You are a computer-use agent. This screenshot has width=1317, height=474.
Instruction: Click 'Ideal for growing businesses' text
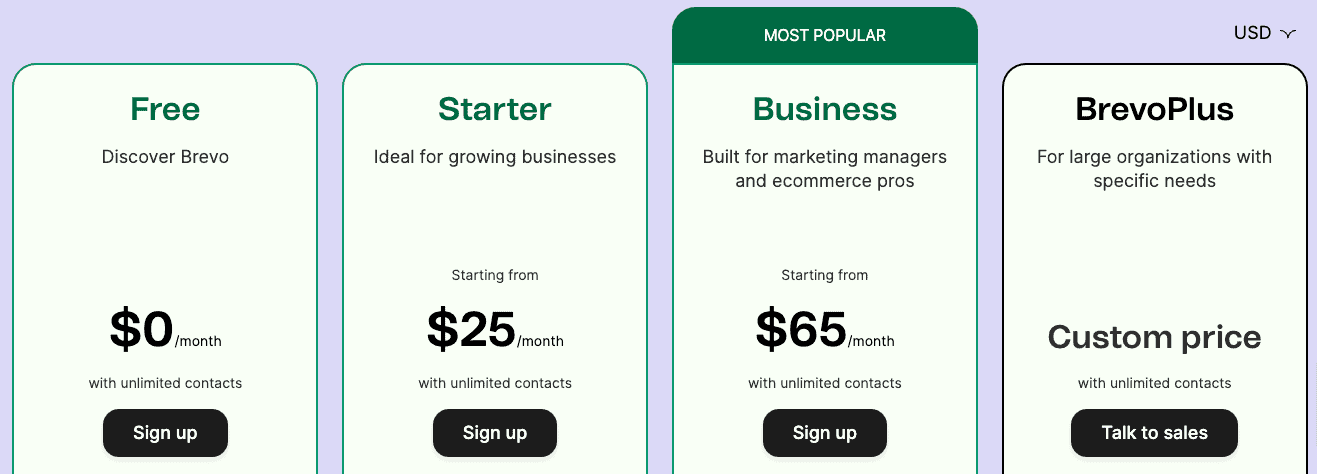495,157
